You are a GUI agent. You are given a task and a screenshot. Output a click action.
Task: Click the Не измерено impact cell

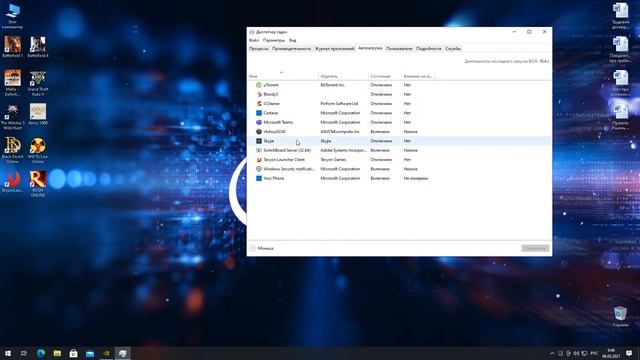tap(416, 178)
